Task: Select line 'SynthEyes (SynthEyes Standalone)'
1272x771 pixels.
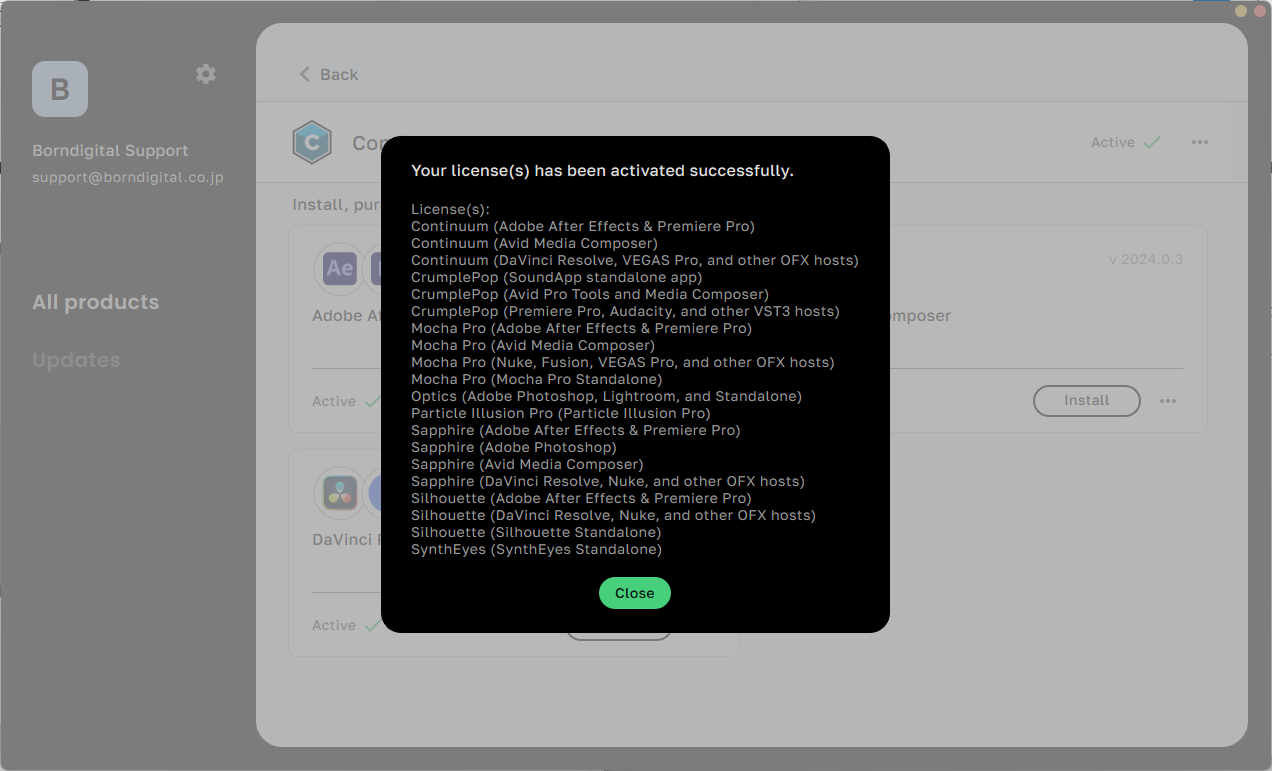Action: 536,549
